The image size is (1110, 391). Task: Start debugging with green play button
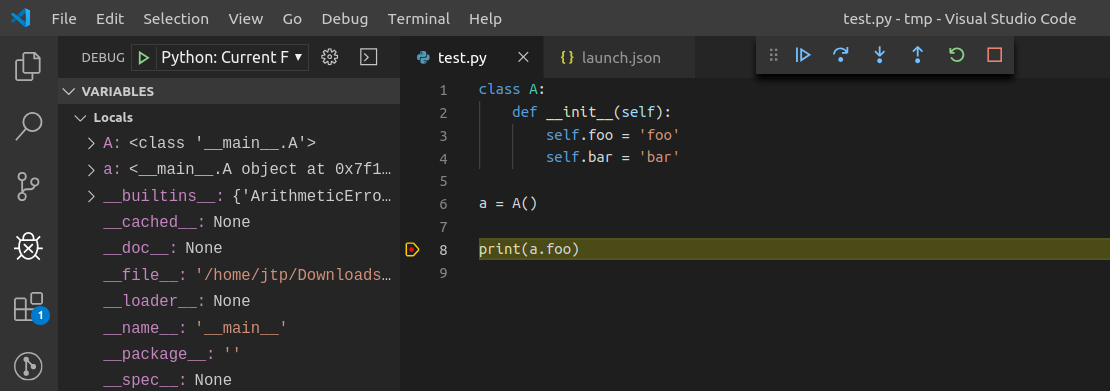(144, 57)
